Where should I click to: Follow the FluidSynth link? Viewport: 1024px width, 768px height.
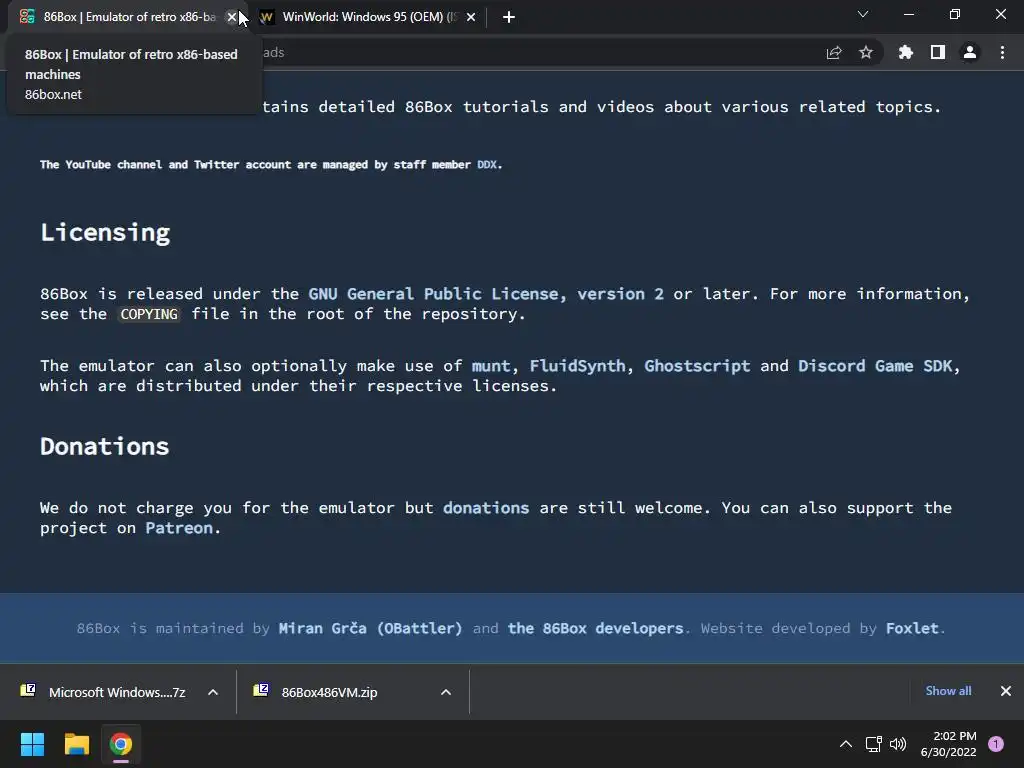coord(577,366)
